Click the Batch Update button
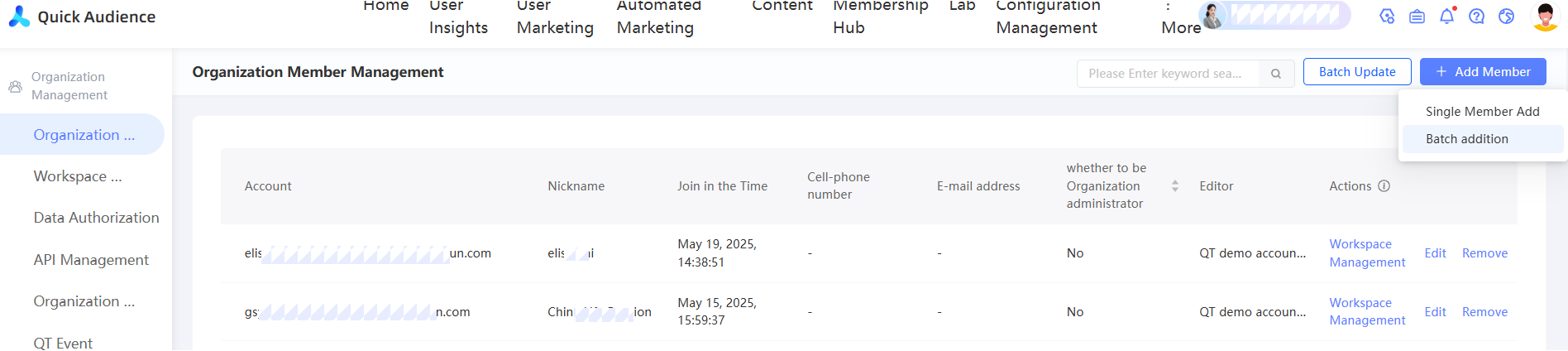The image size is (1568, 351). click(1356, 72)
